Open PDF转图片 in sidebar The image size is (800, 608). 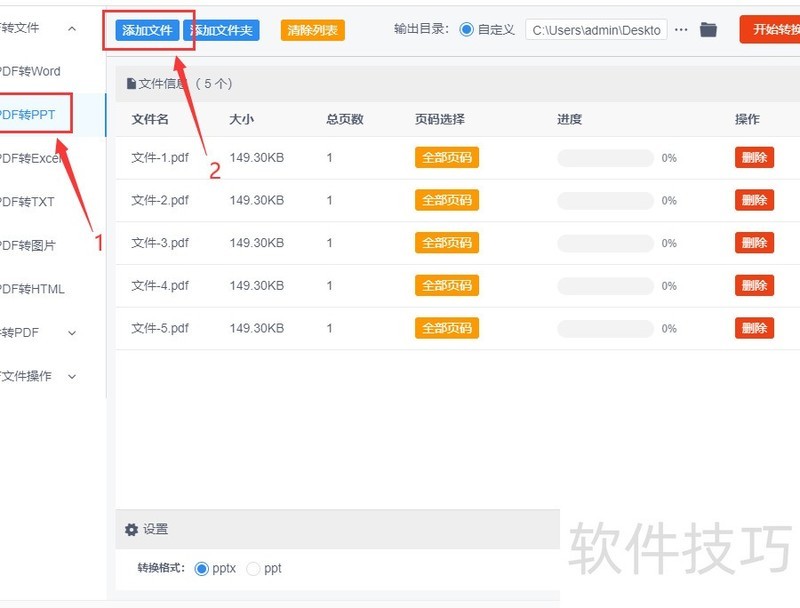[30, 245]
